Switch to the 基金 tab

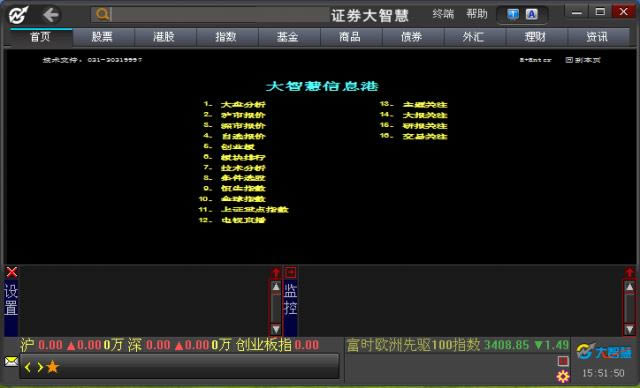click(x=288, y=37)
